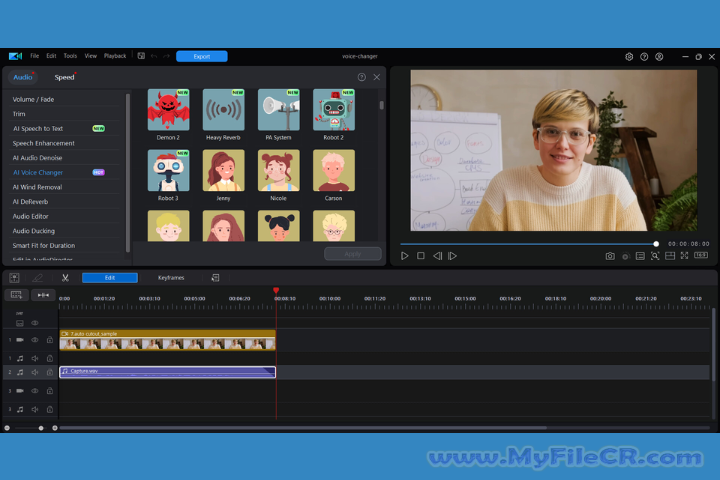
Task: Close the audio tools panel
Action: point(377,77)
